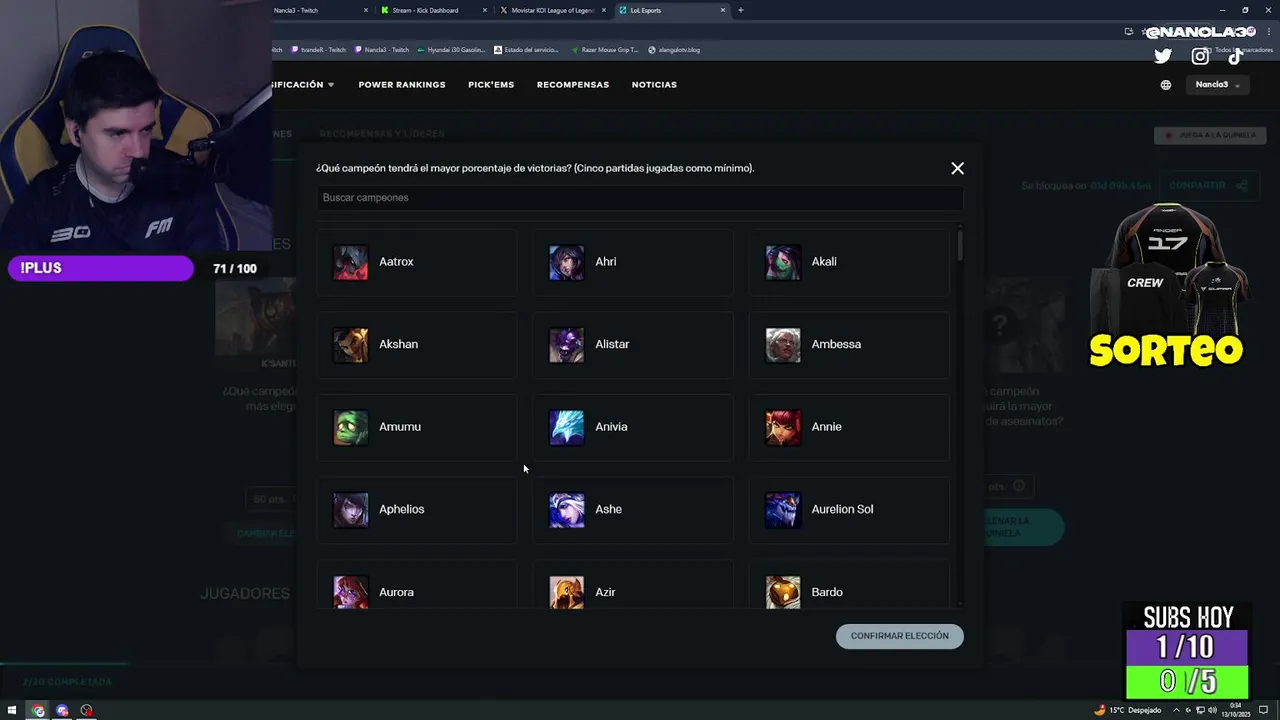Viewport: 1280px width, 720px height.
Task: Close the champion selection dialog
Action: click(x=957, y=168)
